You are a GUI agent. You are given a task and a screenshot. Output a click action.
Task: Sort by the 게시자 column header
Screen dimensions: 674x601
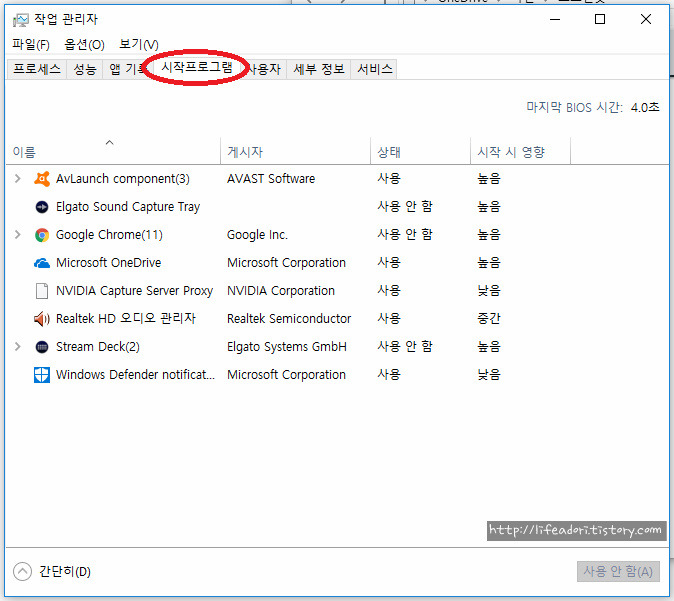295,151
